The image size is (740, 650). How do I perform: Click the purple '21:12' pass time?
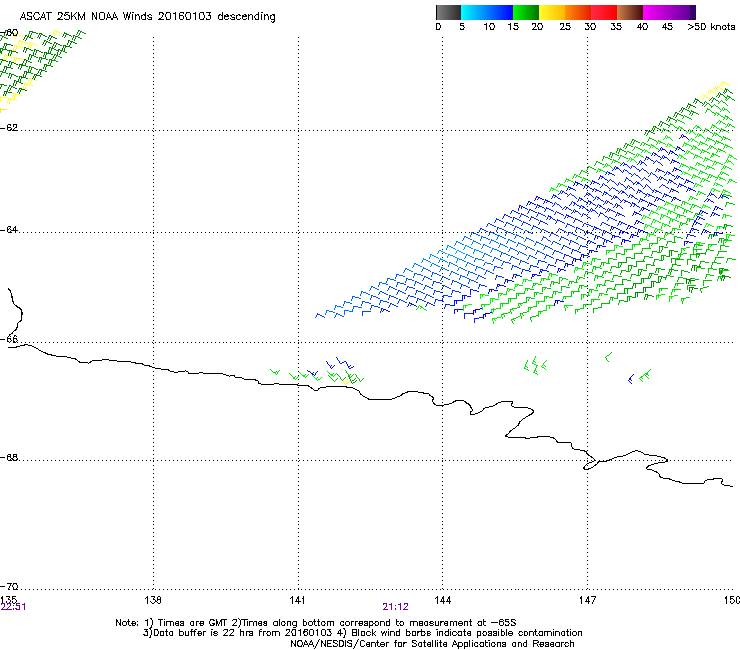(x=395, y=607)
